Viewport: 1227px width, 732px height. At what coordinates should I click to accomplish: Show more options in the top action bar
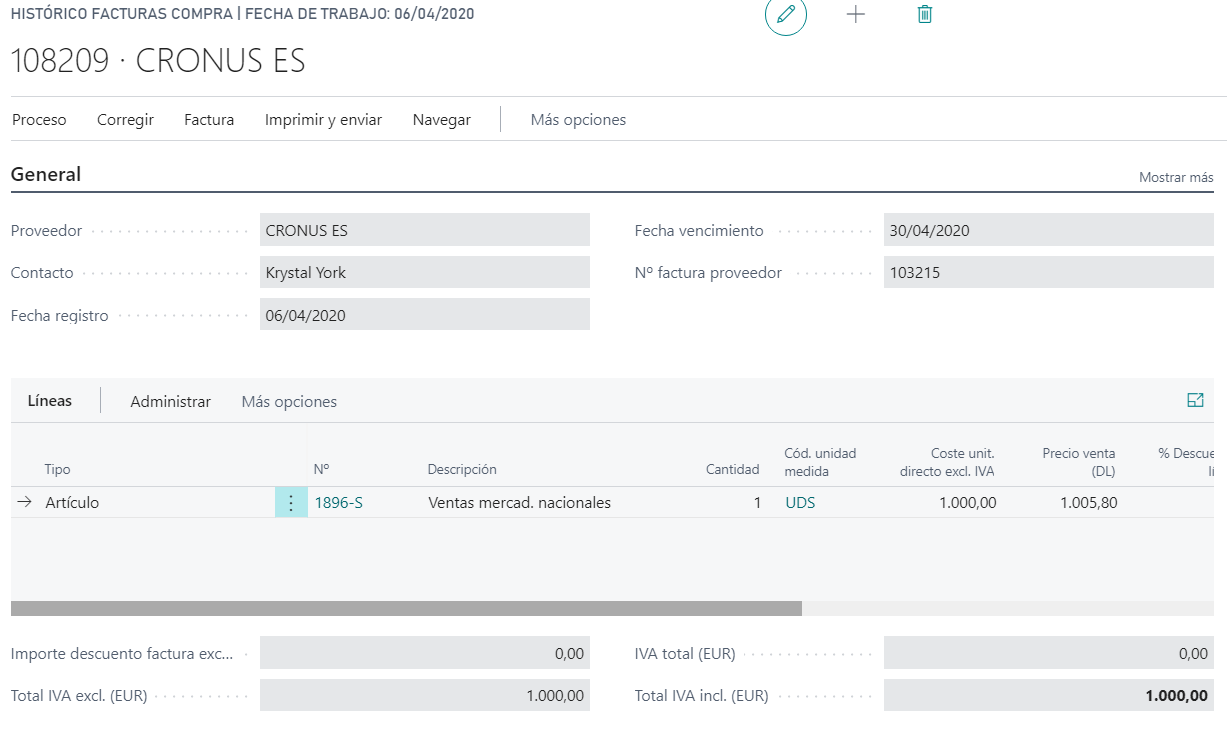[578, 120]
